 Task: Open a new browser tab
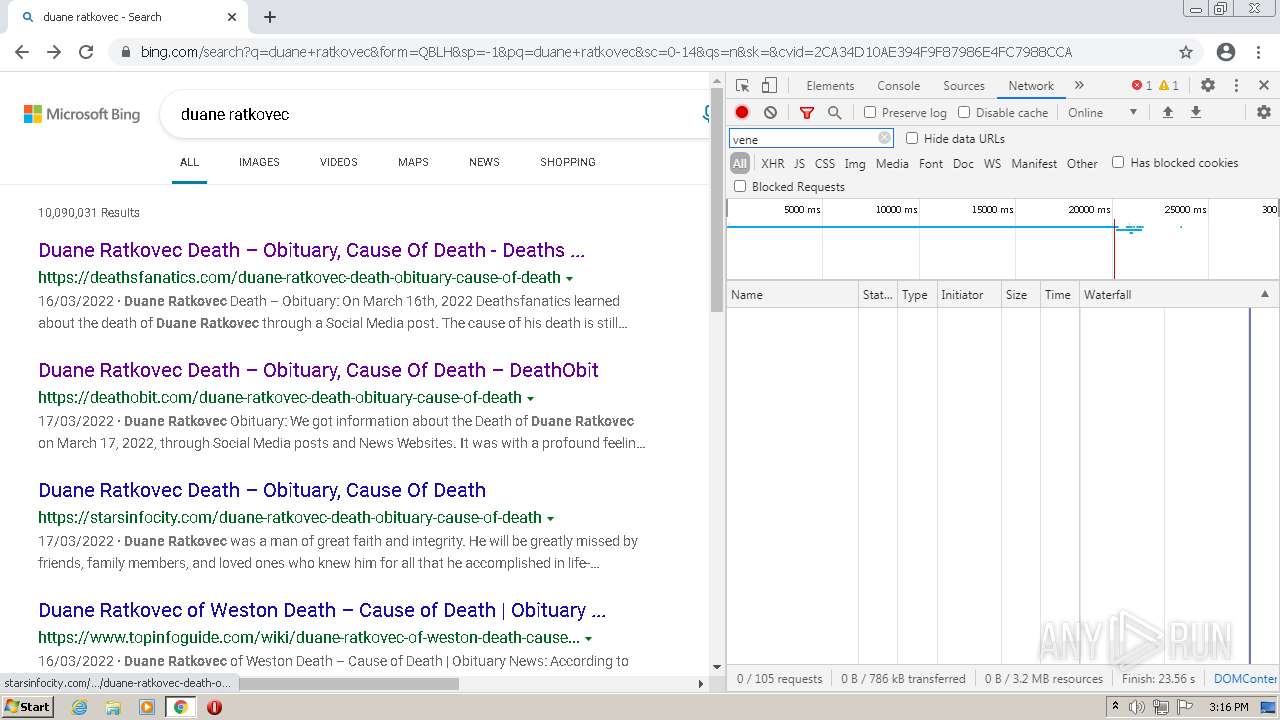pyautogui.click(x=270, y=17)
